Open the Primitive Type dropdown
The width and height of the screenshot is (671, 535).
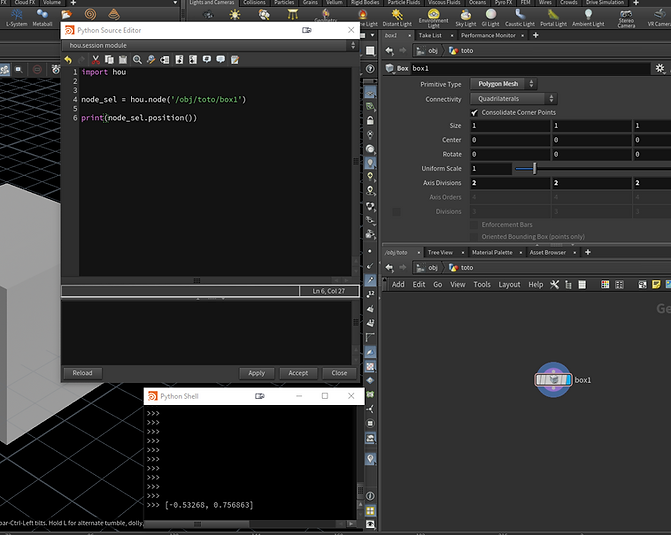(x=504, y=84)
